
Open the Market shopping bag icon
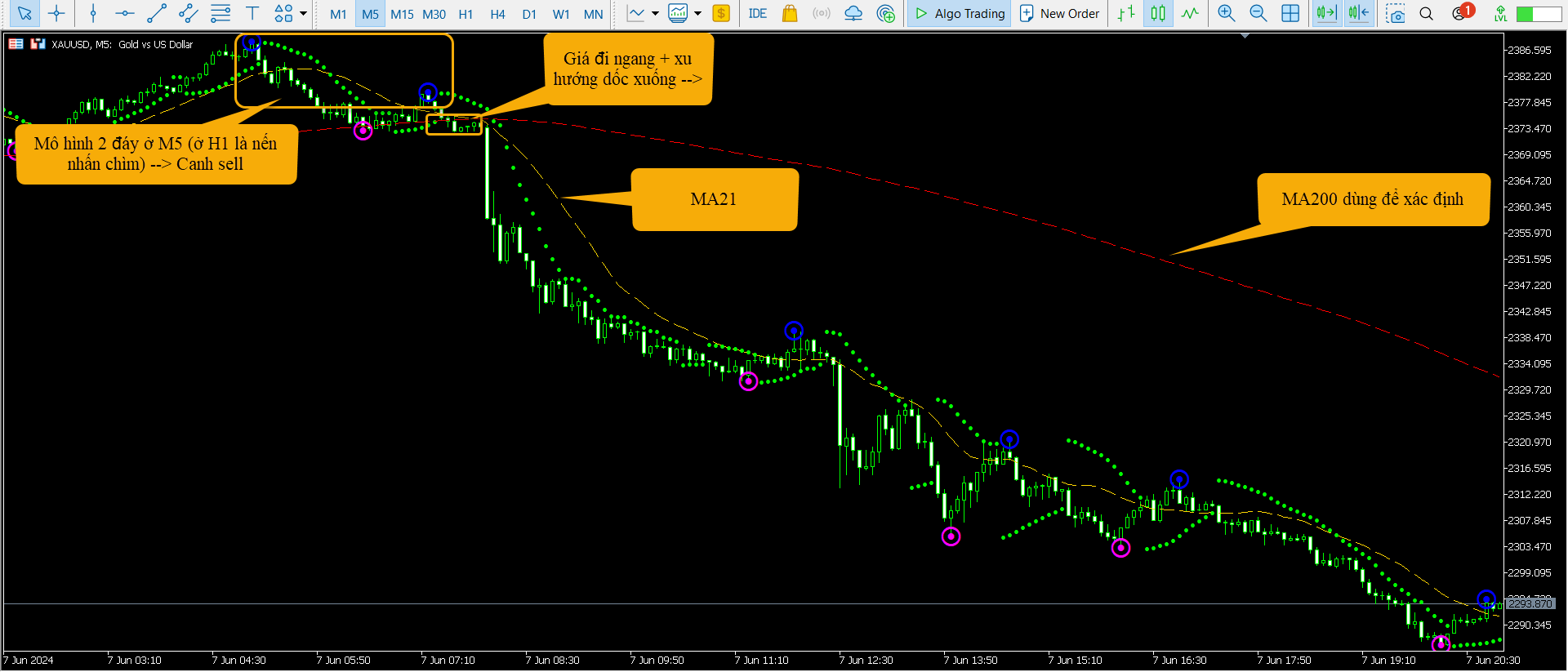click(790, 13)
